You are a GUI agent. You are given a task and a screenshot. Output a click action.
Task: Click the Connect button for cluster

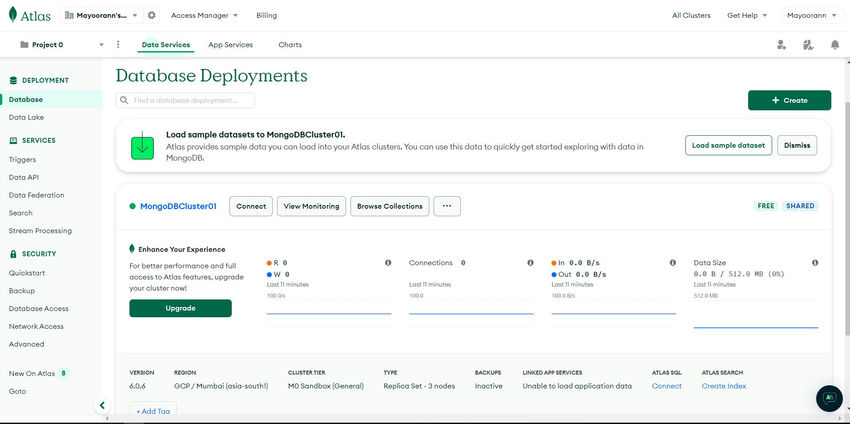pos(251,206)
